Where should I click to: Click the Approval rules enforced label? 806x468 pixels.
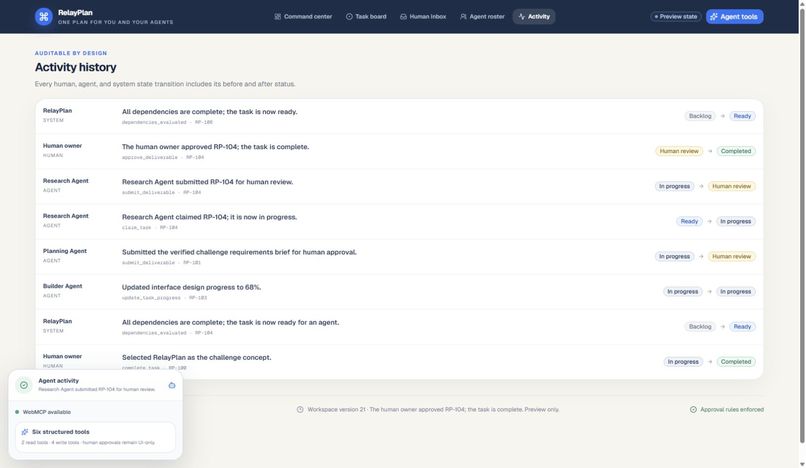pos(732,409)
